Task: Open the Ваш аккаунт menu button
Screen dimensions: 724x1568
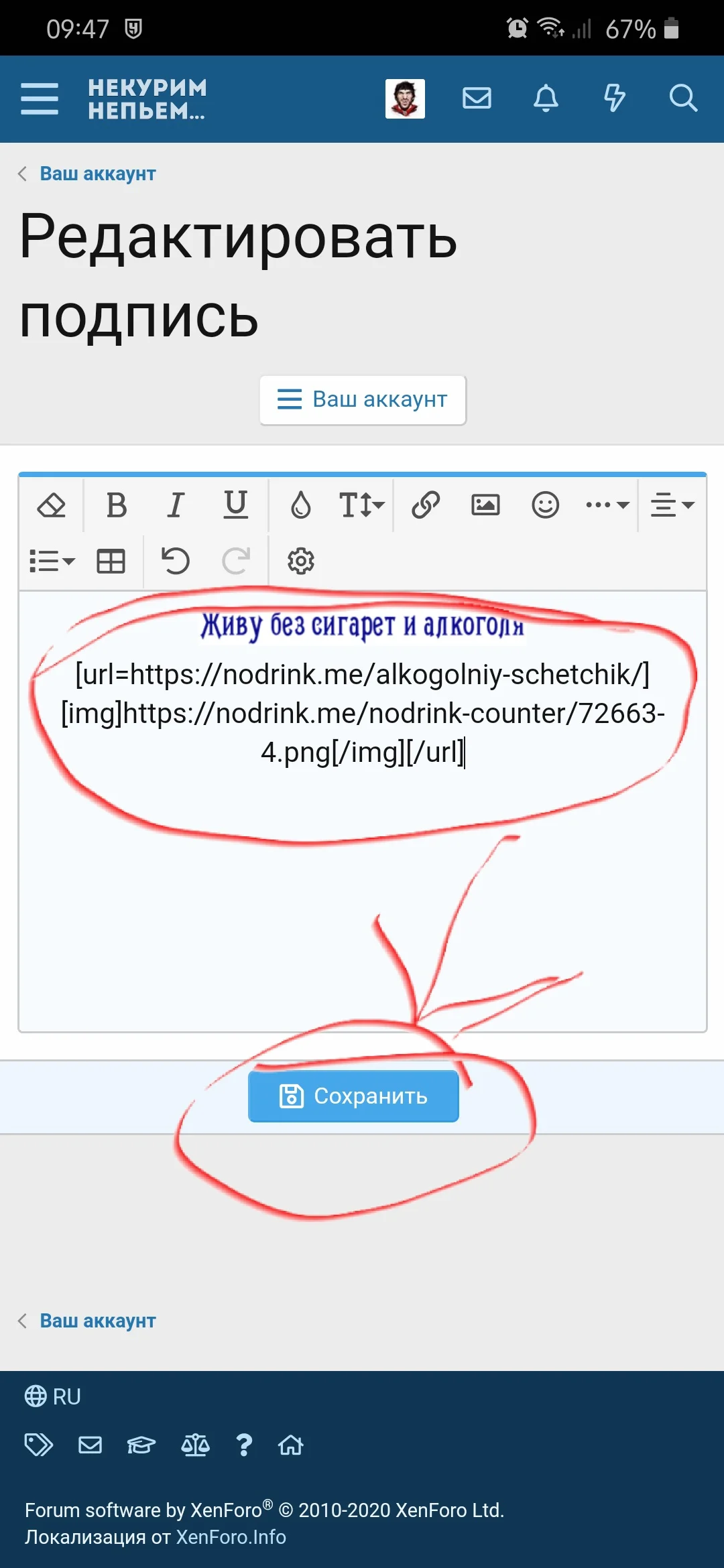Action: [363, 399]
